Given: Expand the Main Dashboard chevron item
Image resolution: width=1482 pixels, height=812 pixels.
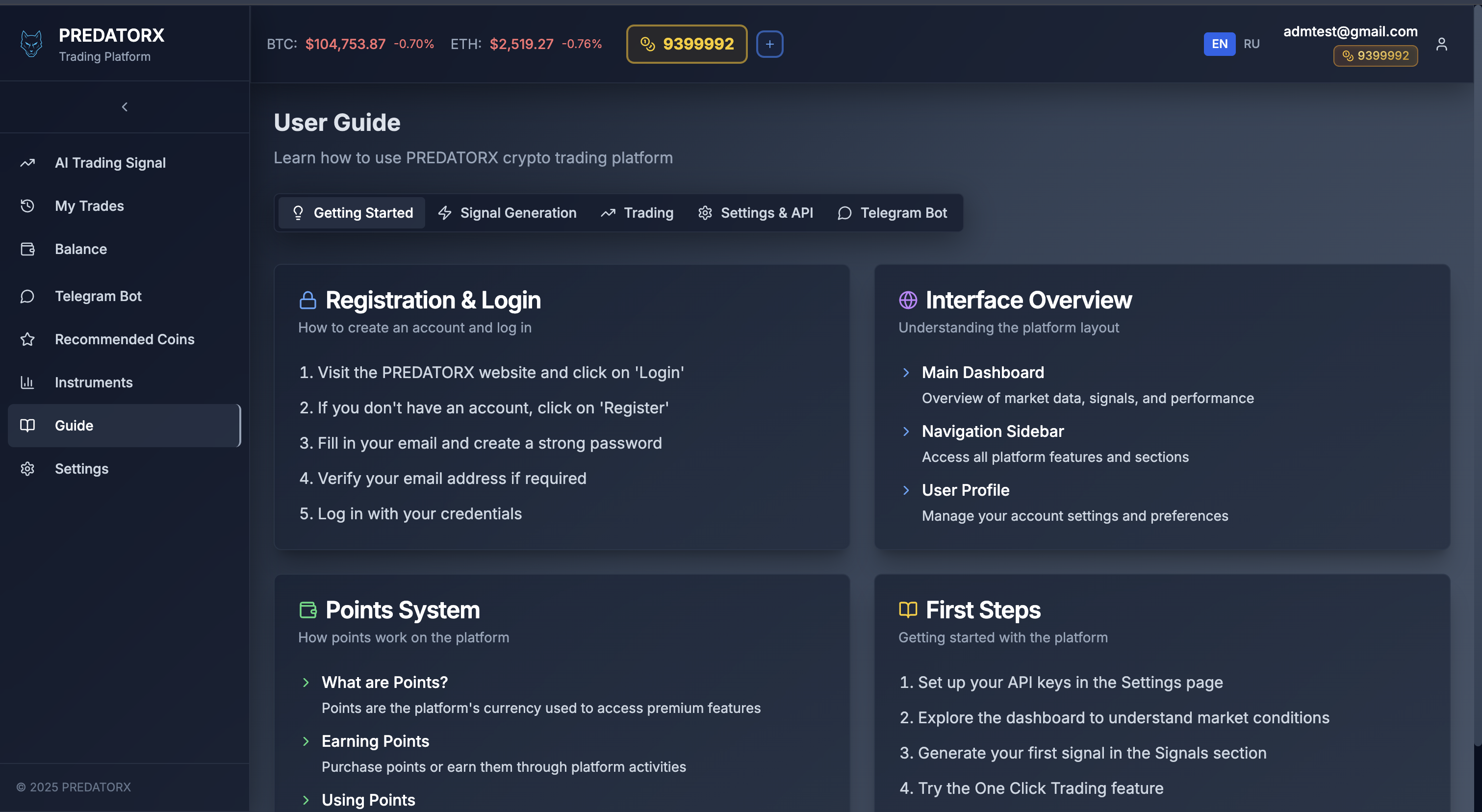Looking at the screenshot, I should click(906, 373).
